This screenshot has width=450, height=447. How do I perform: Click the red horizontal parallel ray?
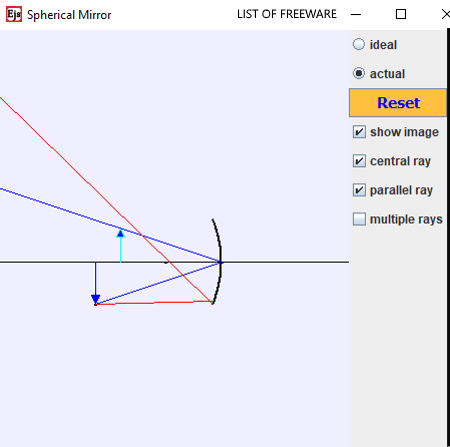point(154,303)
